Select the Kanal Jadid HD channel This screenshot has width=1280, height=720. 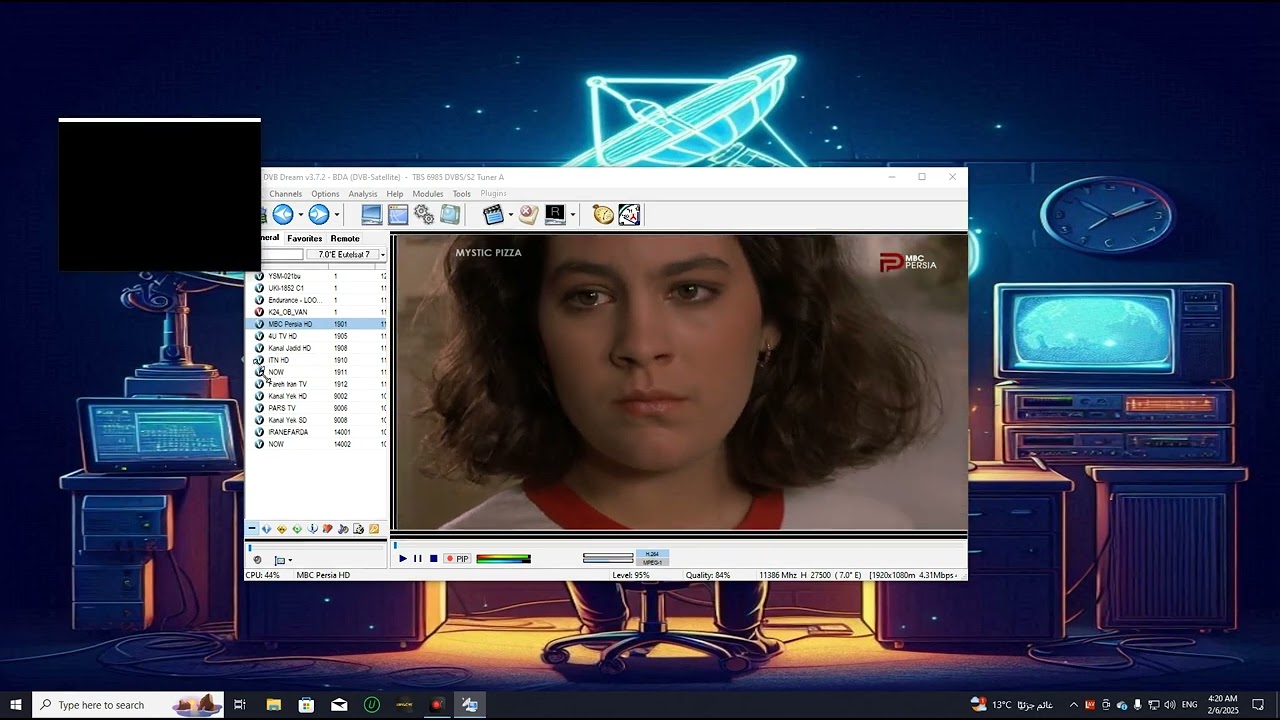point(316,348)
